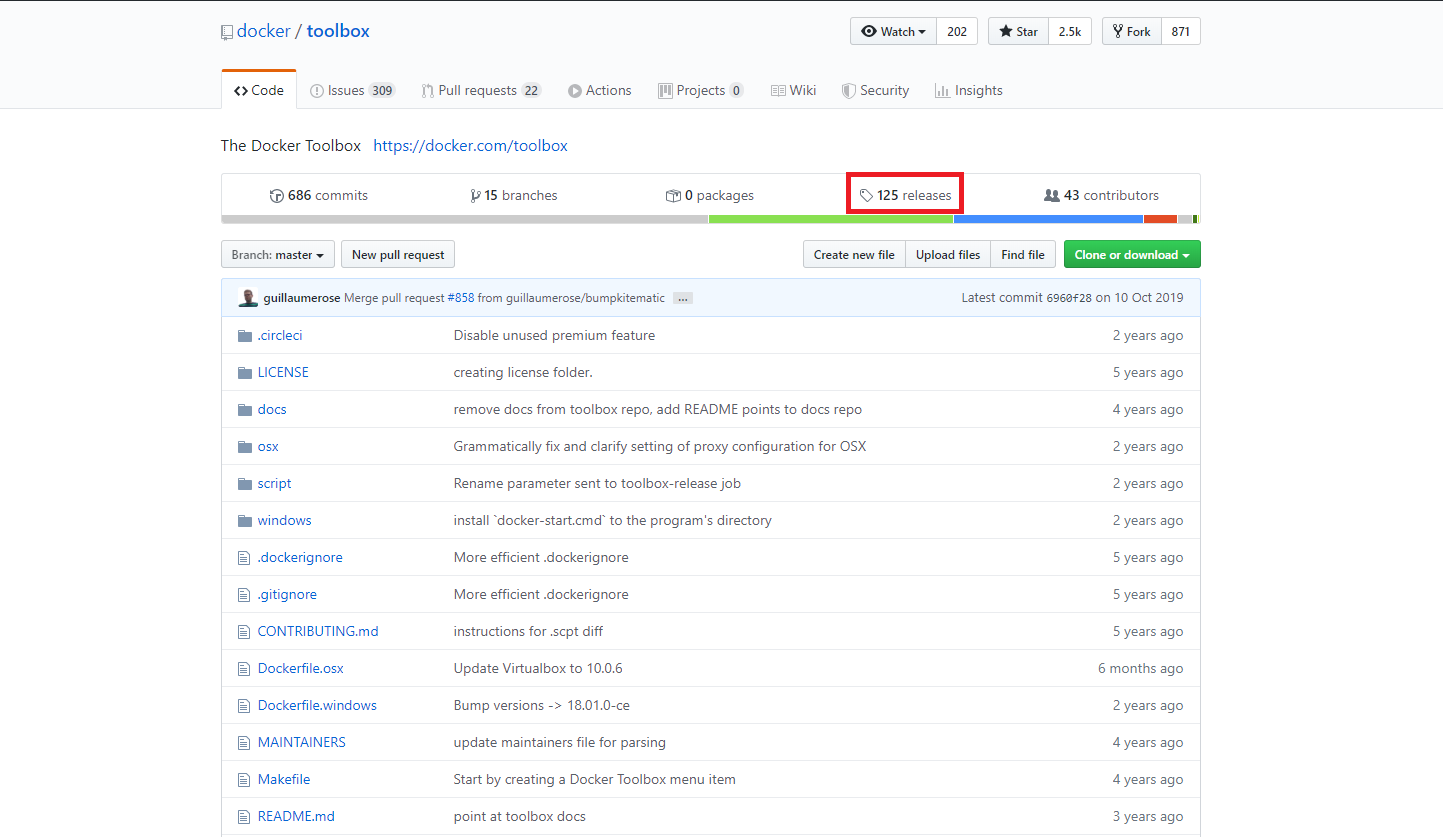Open pull request #858 link

click(461, 298)
